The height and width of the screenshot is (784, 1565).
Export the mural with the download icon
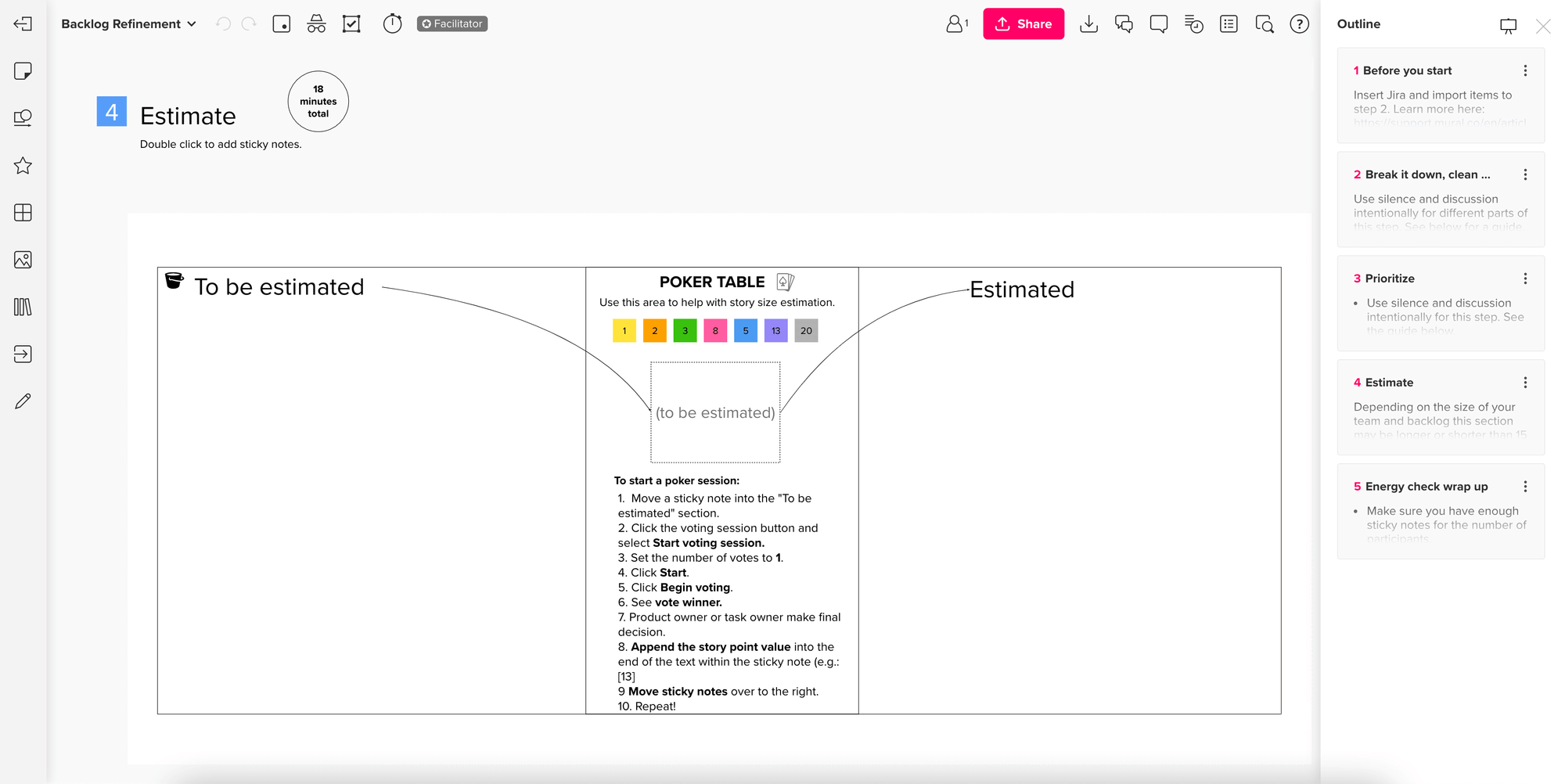click(1088, 23)
